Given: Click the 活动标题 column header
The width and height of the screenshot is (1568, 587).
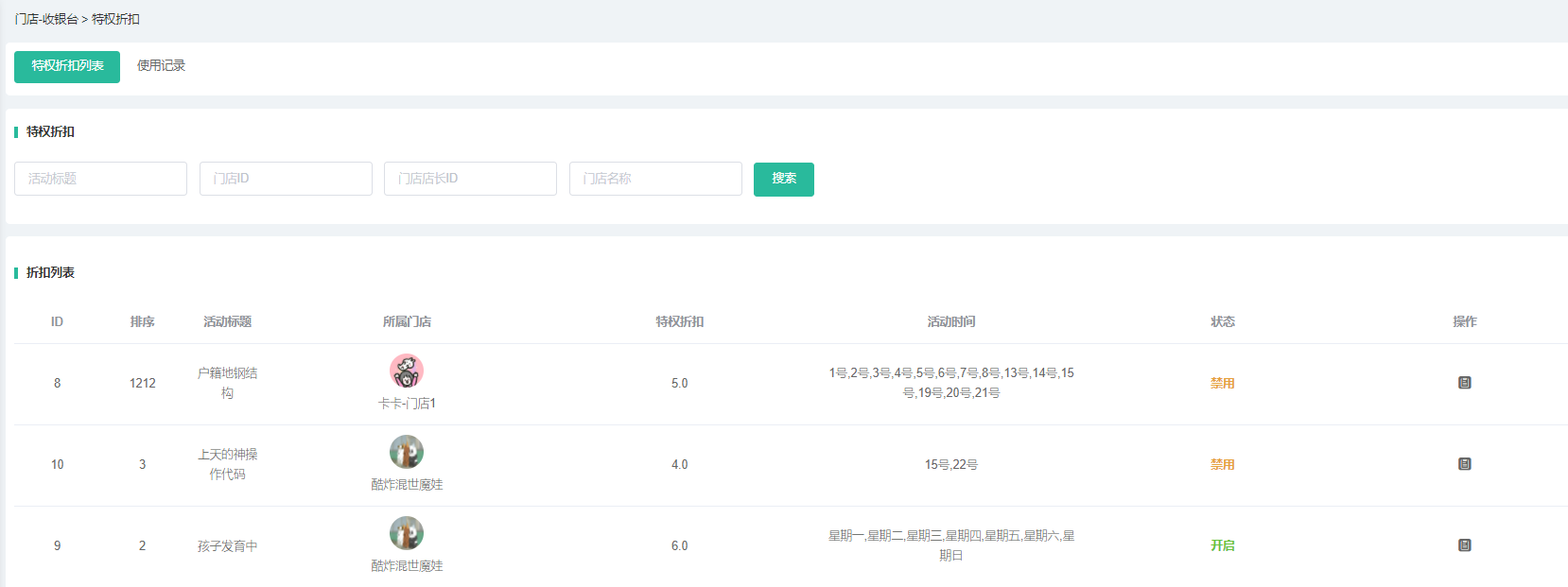Looking at the screenshot, I should tap(227, 322).
